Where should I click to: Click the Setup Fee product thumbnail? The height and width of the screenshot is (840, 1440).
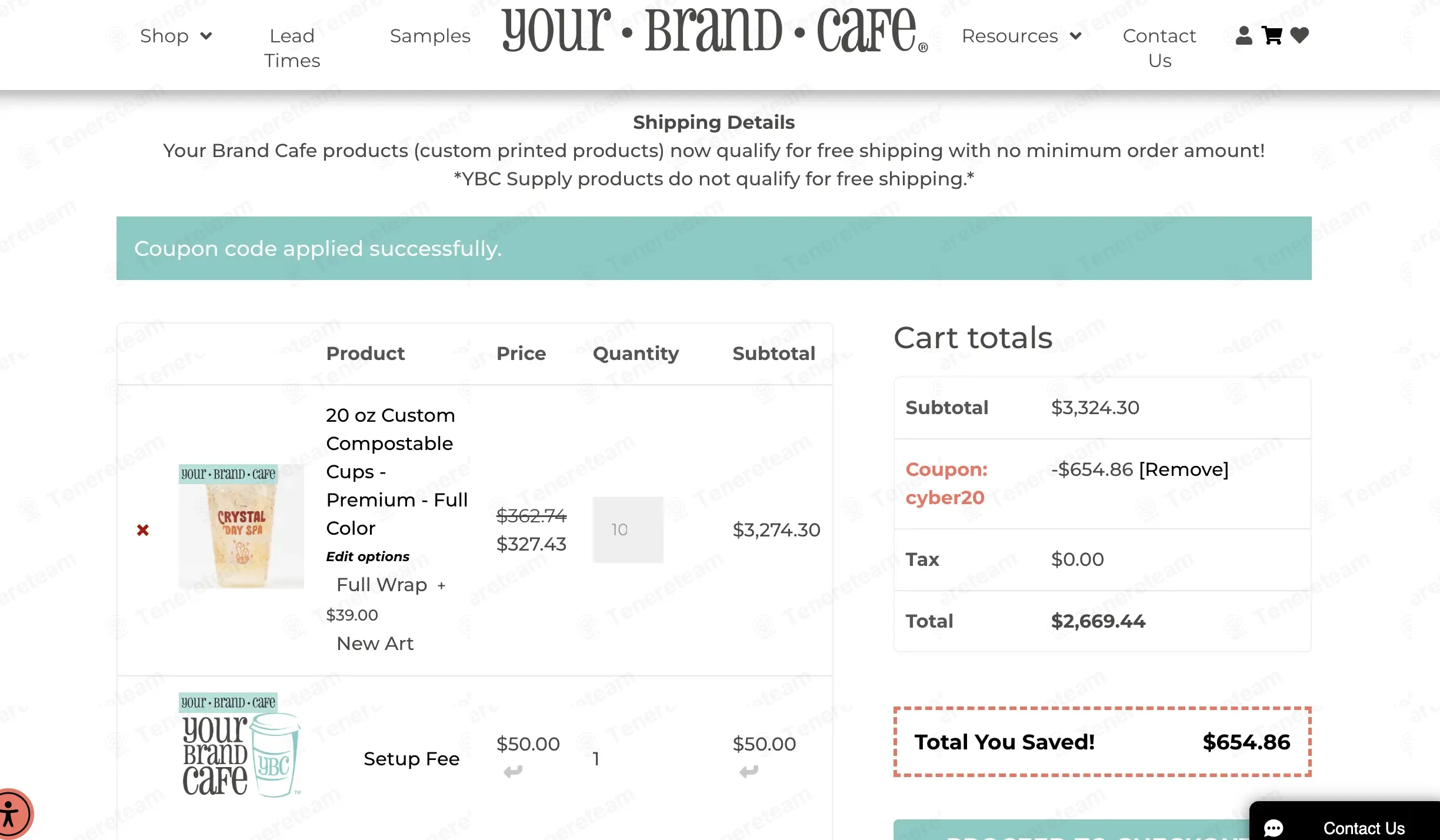tap(240, 746)
